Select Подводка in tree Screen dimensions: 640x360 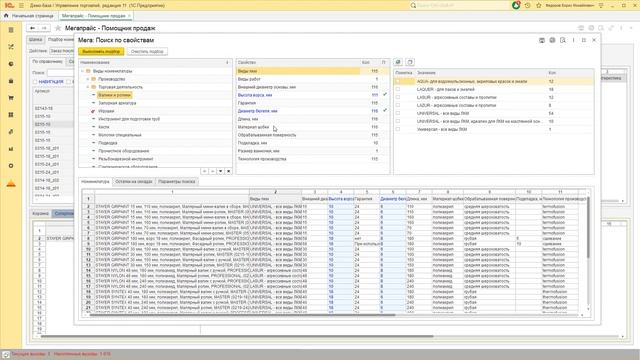coord(108,143)
